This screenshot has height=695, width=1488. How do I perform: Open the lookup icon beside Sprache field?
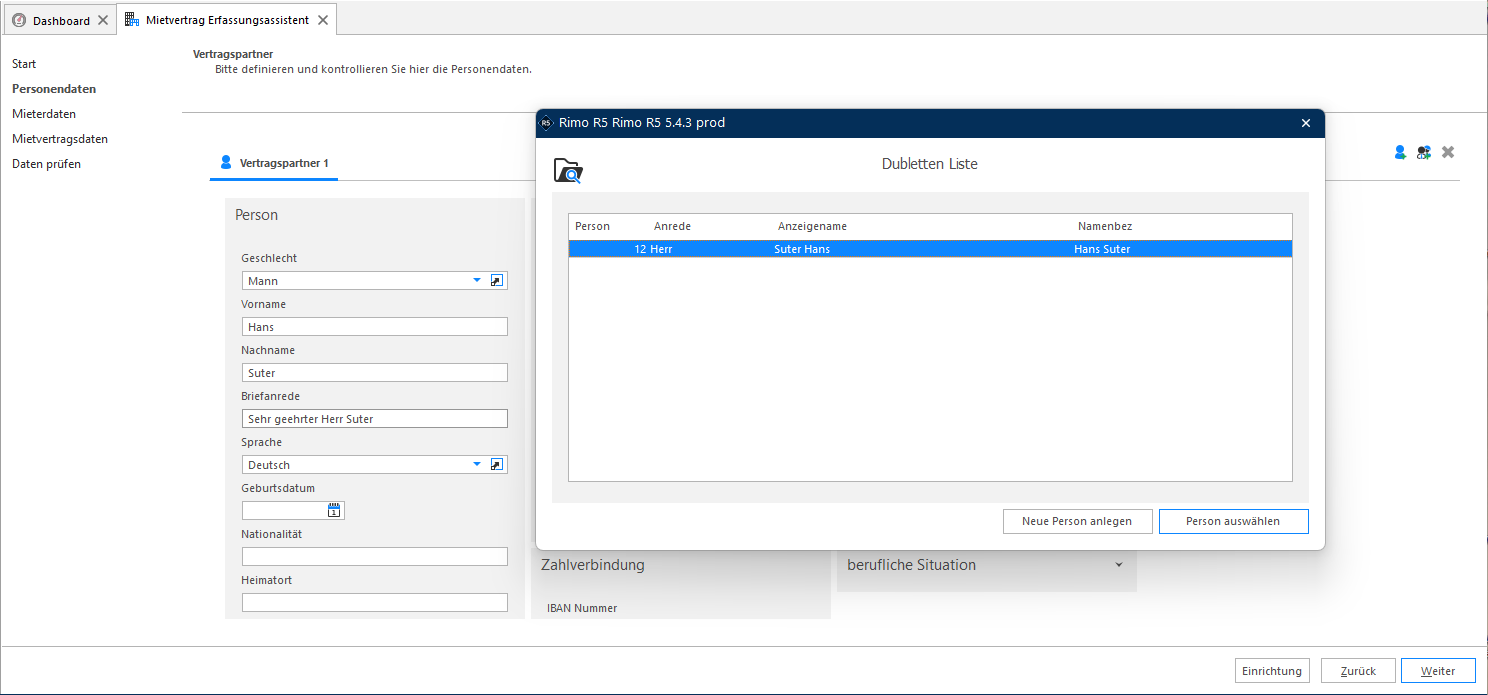point(497,464)
